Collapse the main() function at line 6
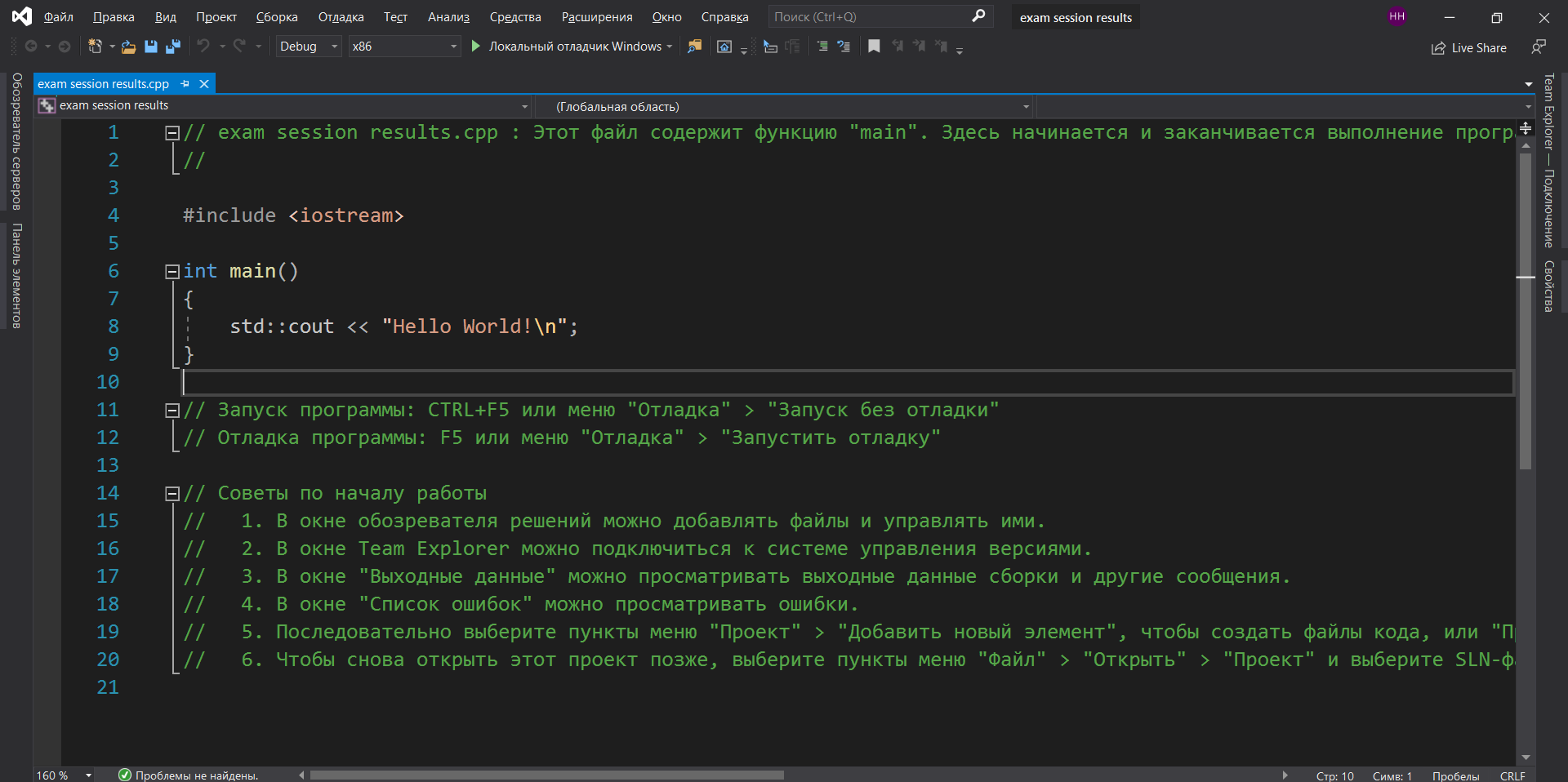This screenshot has width=1568, height=782. (172, 272)
